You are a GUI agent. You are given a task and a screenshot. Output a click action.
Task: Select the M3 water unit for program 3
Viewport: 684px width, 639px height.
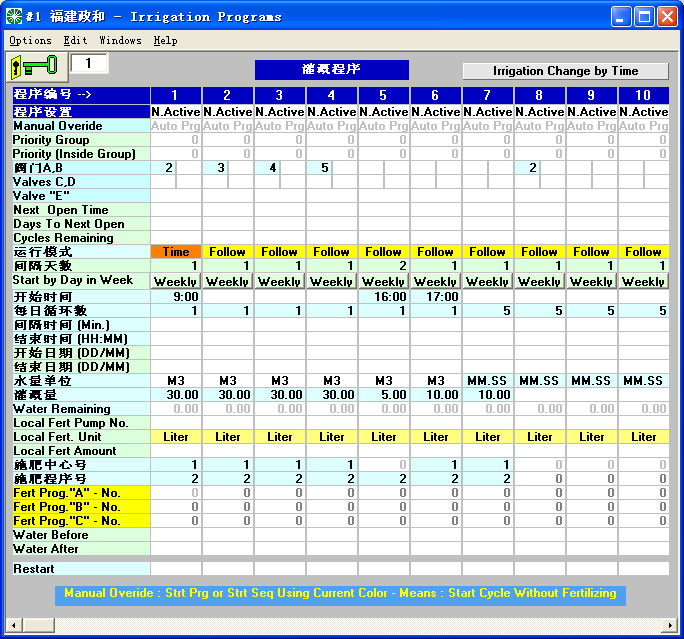(x=280, y=381)
